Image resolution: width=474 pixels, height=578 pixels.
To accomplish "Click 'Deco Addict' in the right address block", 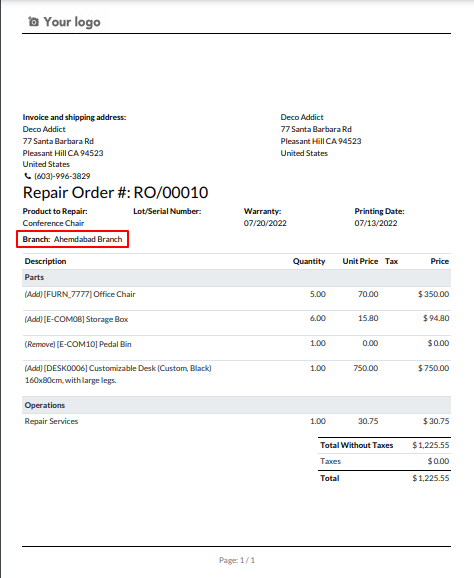I will click(302, 117).
